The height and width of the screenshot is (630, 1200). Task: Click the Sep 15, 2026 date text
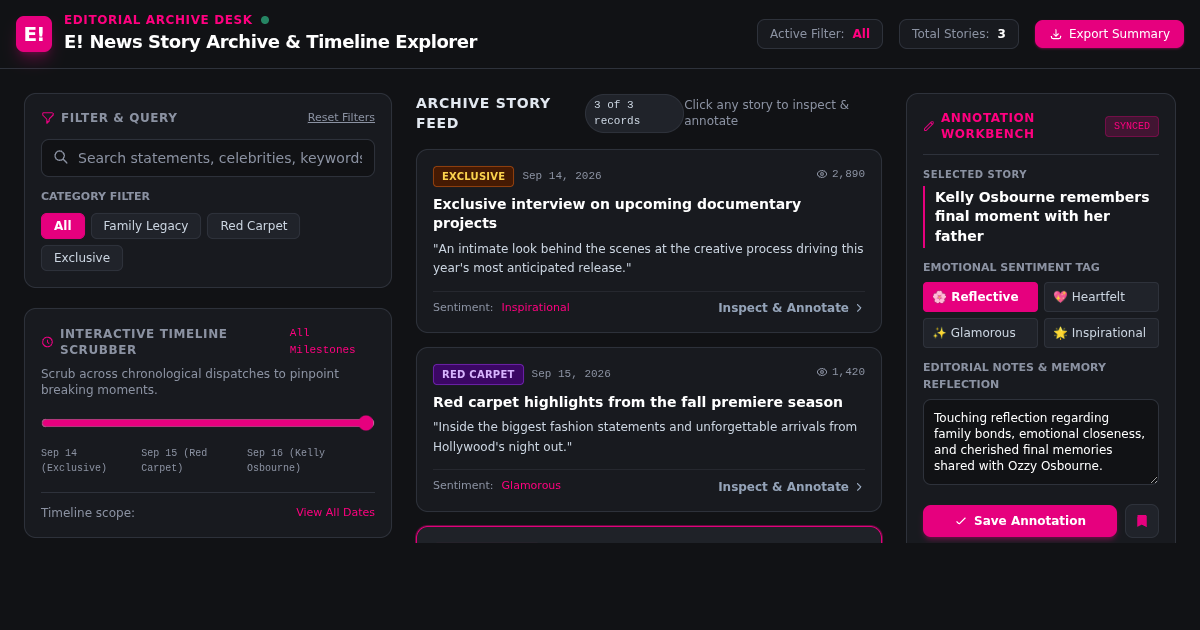[571, 374]
